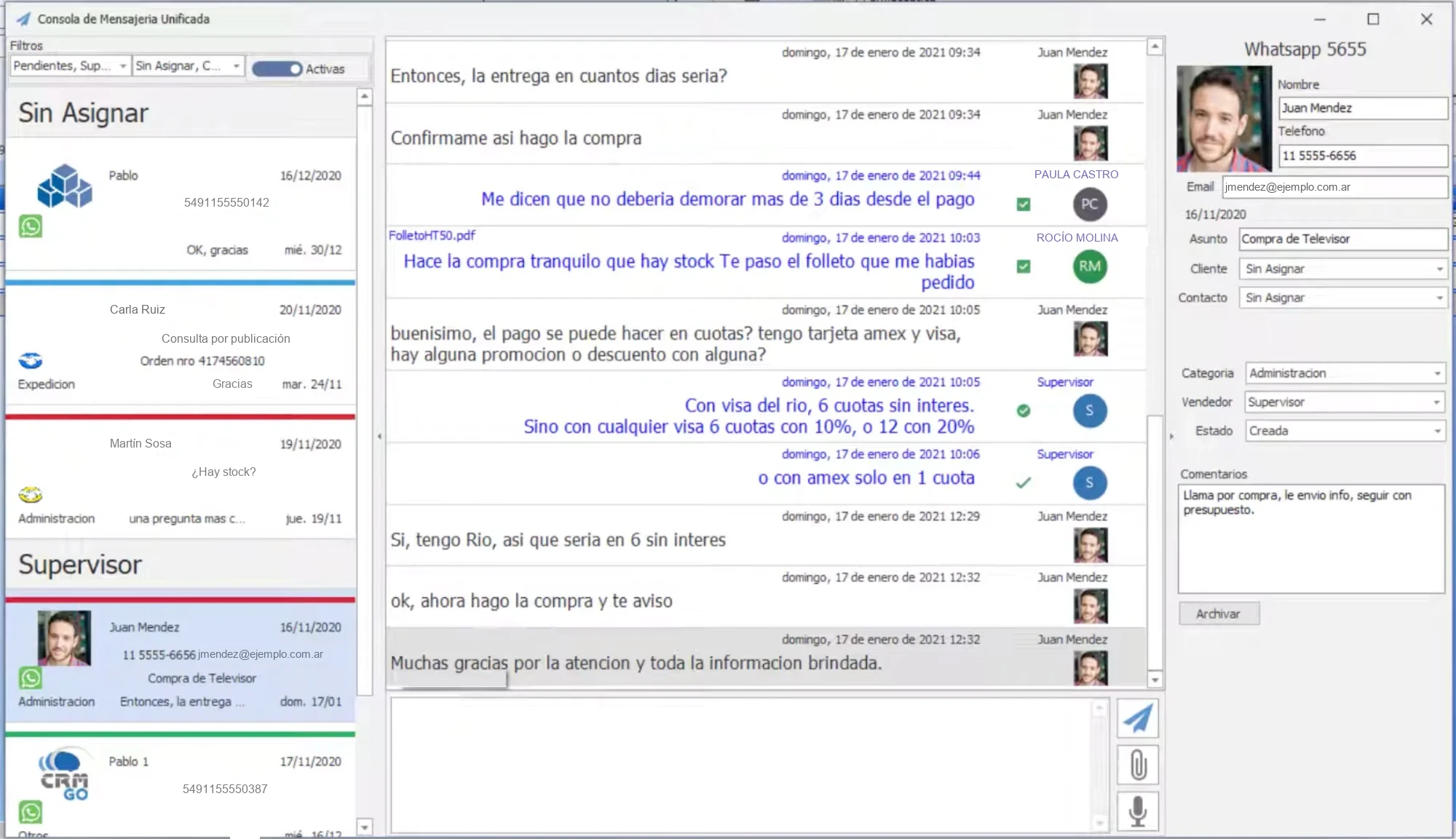Click handshake icon on Carla Ruiz card
This screenshot has width=1456, height=839.
coord(31,360)
